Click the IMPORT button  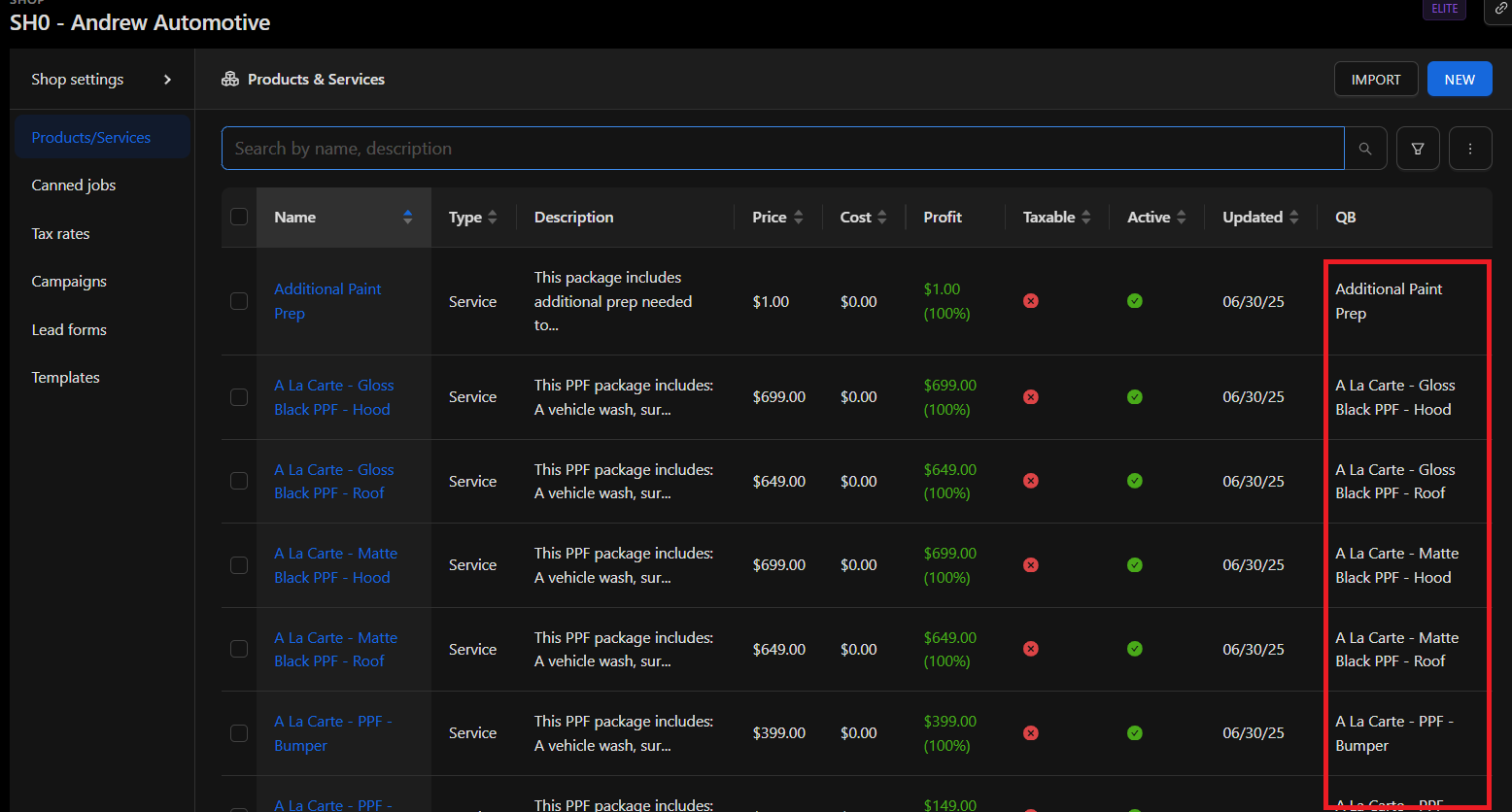(x=1376, y=80)
